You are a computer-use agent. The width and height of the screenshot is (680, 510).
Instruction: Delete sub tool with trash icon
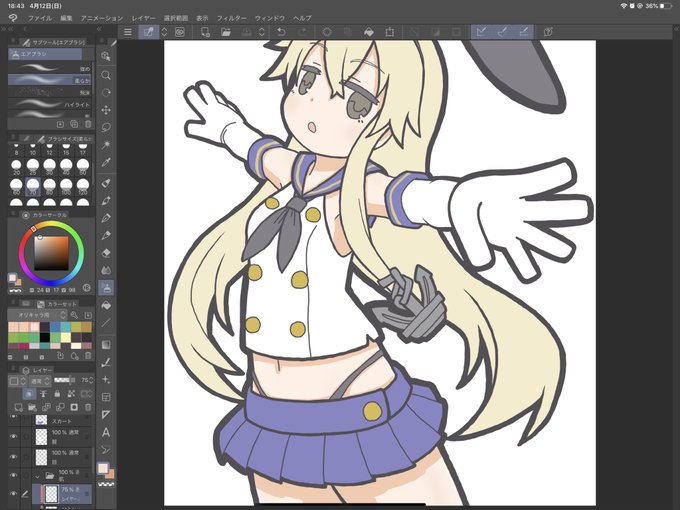click(x=88, y=124)
